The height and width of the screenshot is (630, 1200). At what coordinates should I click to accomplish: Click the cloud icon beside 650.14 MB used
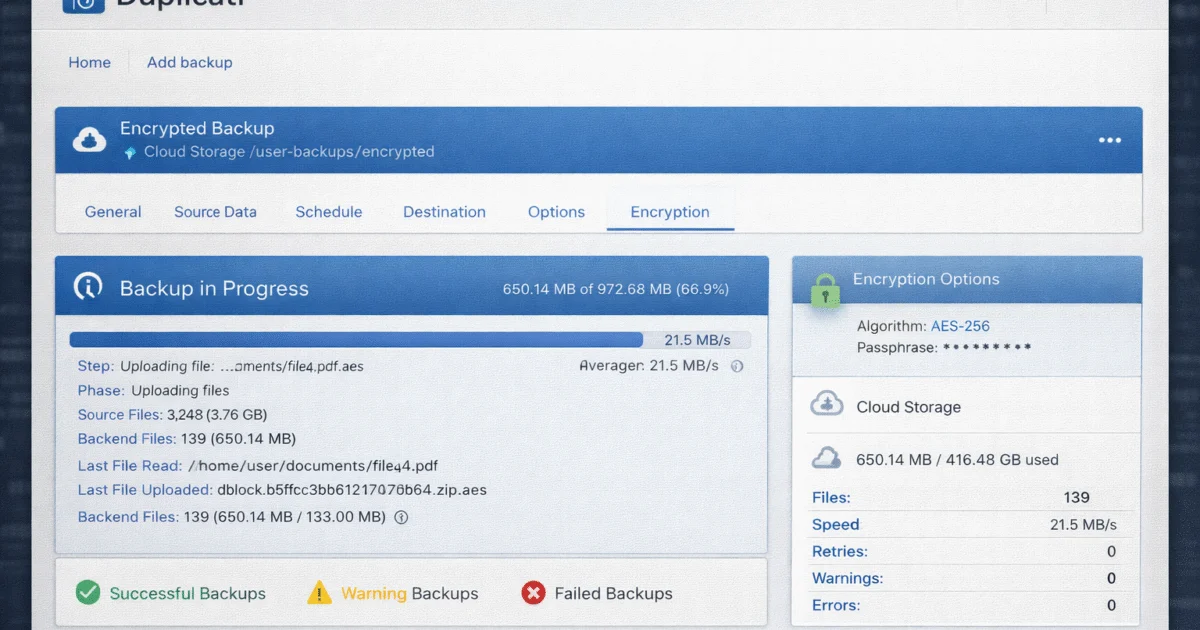click(826, 458)
